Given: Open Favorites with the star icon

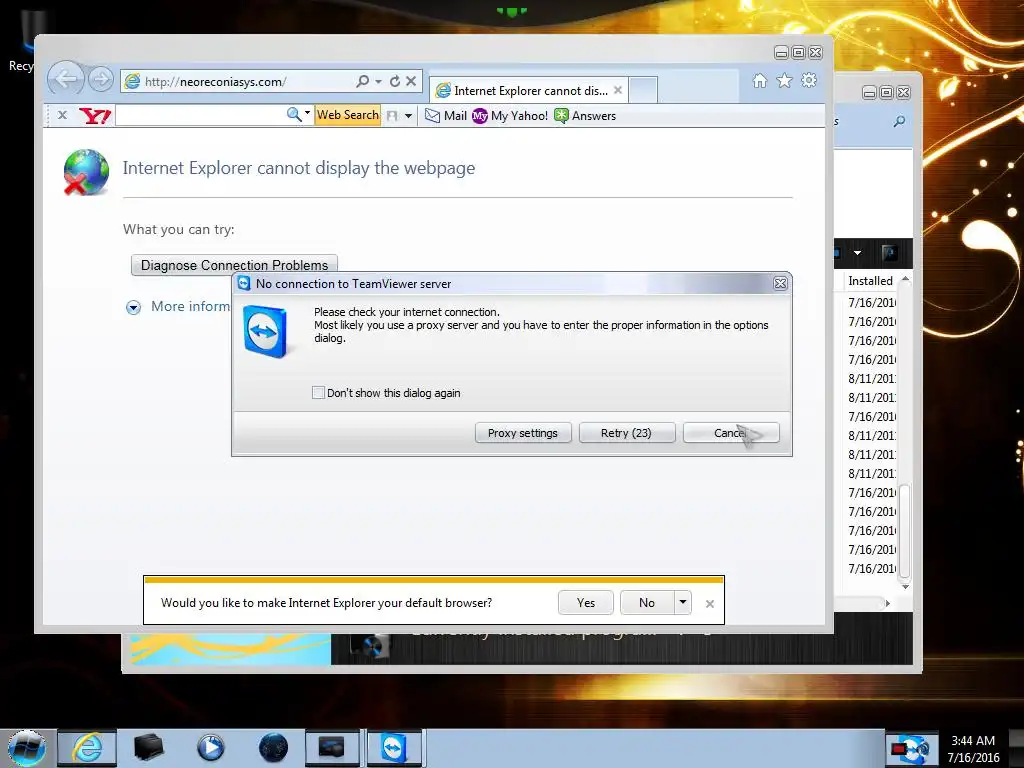Looking at the screenshot, I should coord(784,80).
